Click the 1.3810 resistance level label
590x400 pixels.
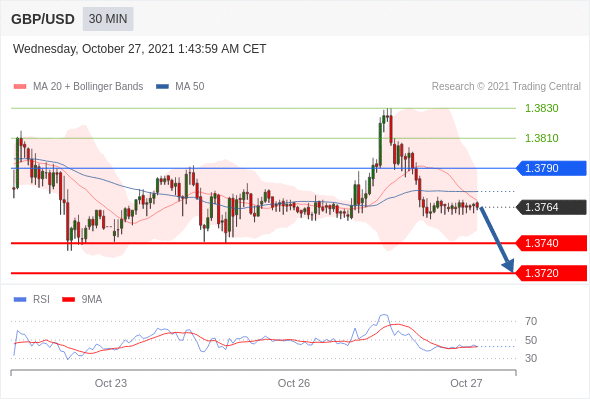(x=542, y=138)
